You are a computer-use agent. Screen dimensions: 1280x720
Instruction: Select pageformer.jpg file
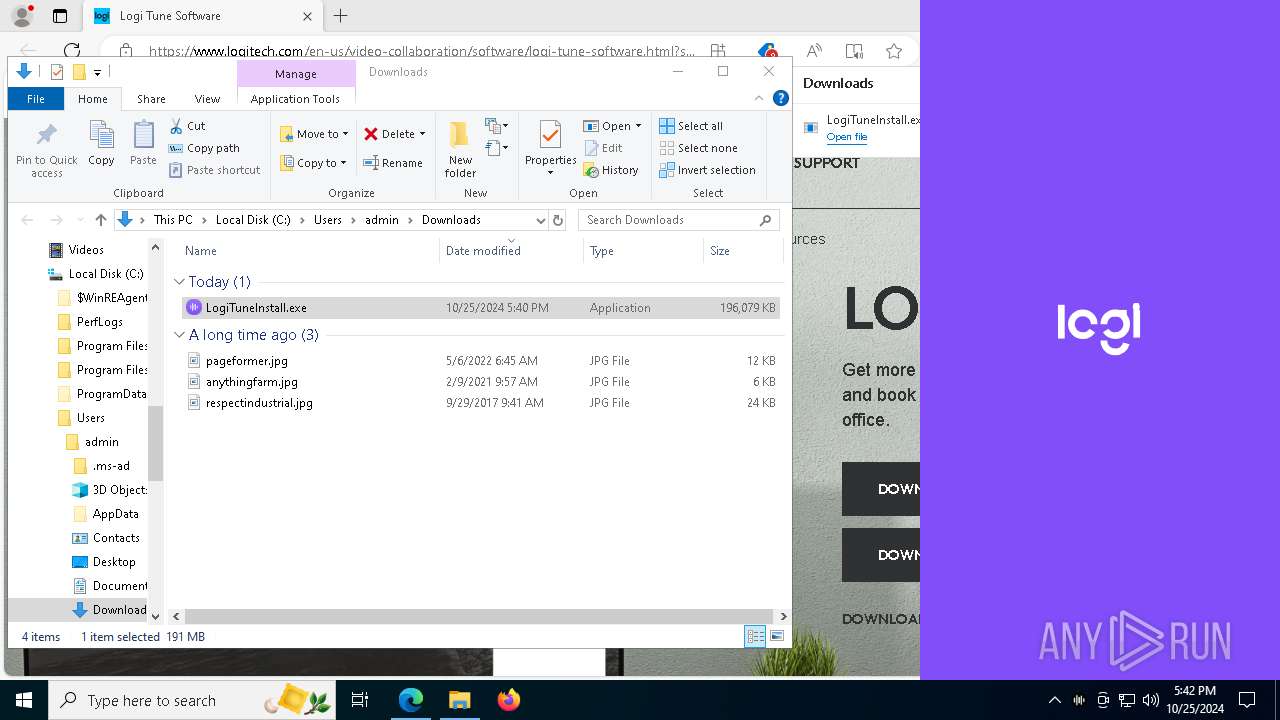tap(246, 361)
